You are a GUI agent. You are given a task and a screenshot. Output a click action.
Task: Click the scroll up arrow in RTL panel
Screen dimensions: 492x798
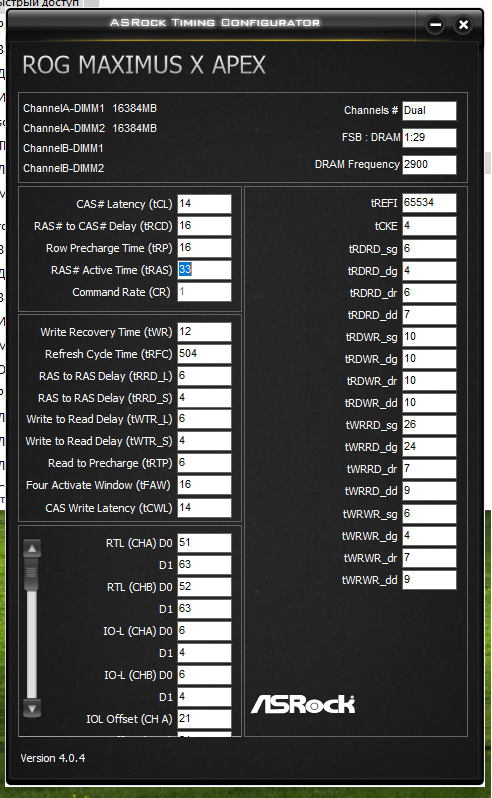click(x=32, y=549)
